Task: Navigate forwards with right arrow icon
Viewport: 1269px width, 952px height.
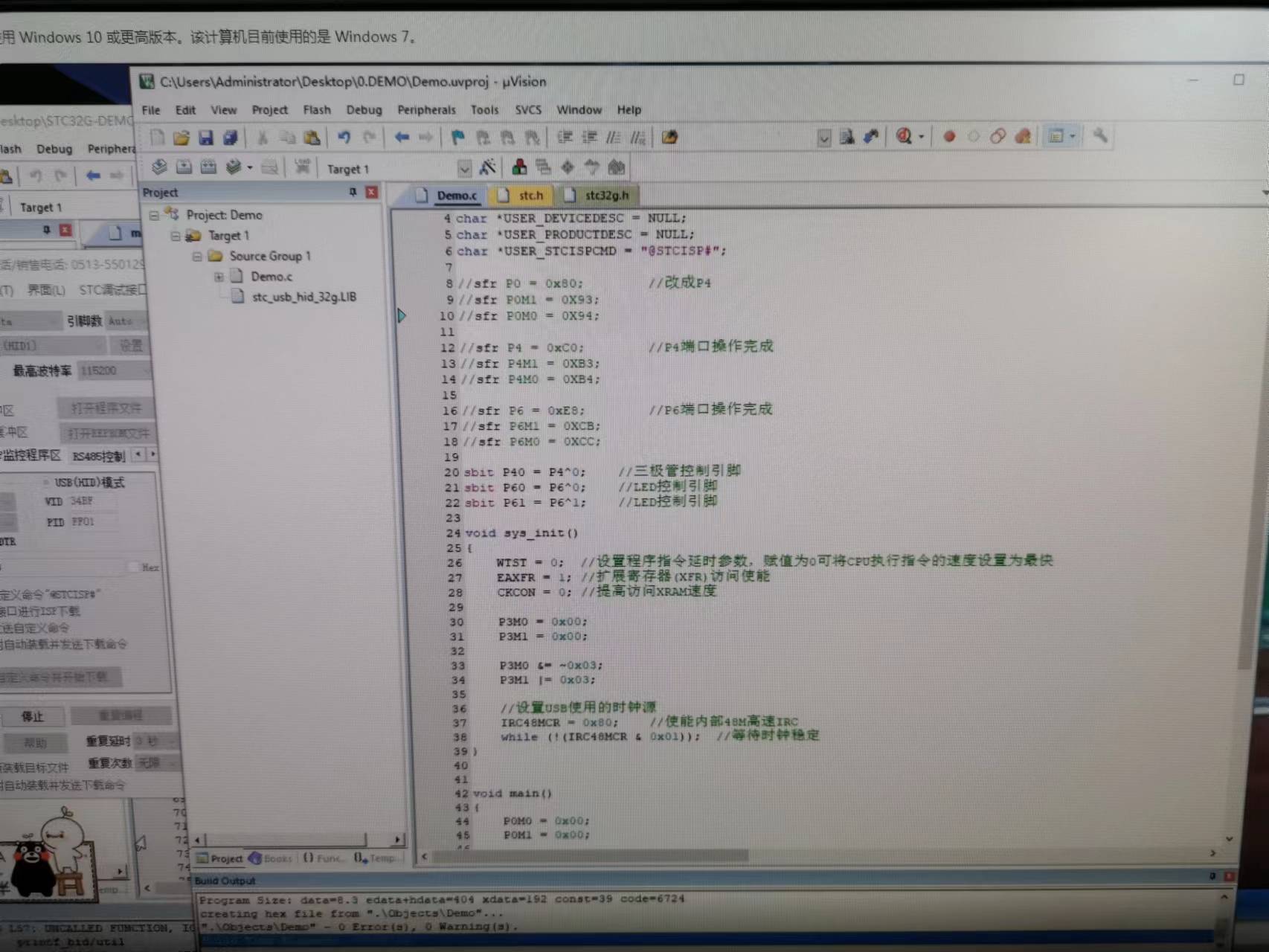Action: [x=426, y=137]
